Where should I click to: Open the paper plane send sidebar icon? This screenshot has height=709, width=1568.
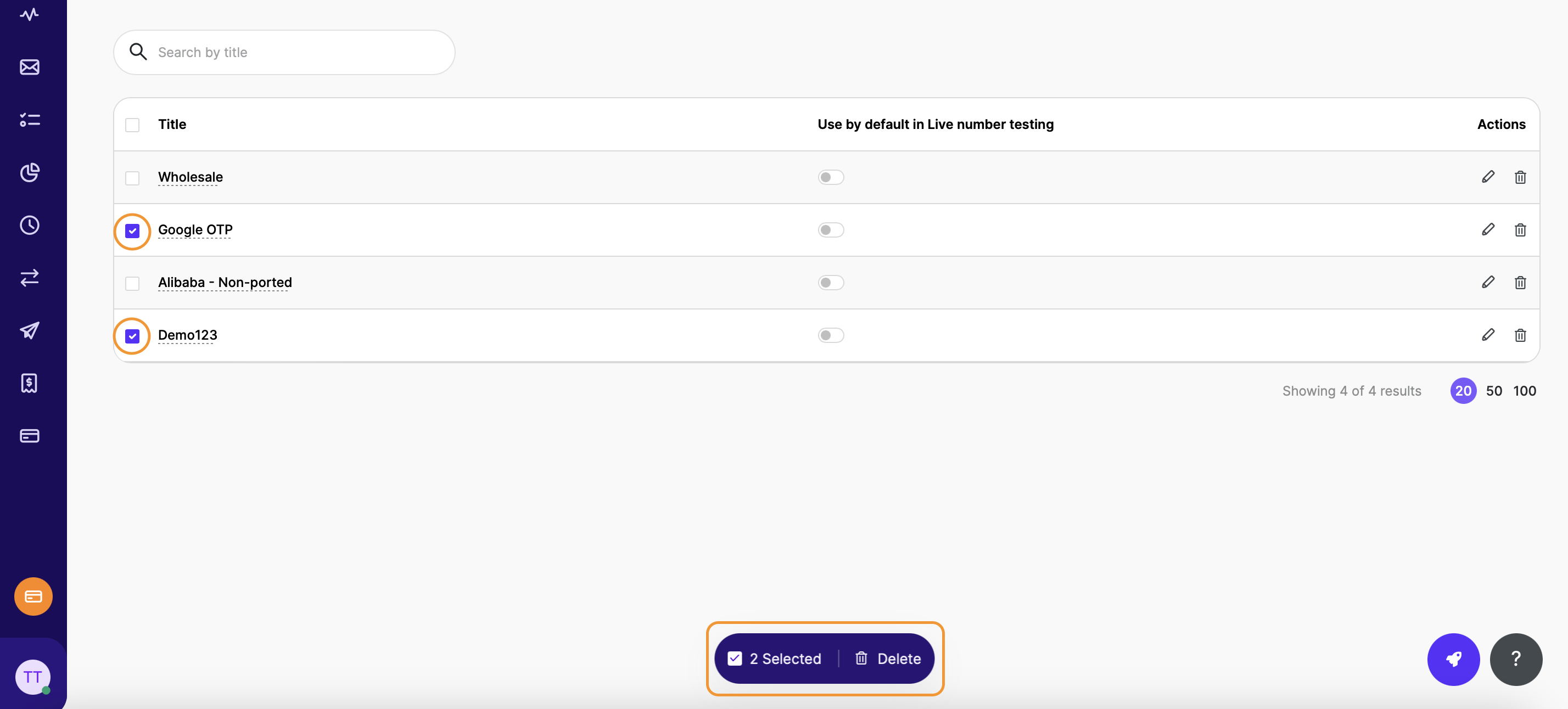(x=29, y=330)
